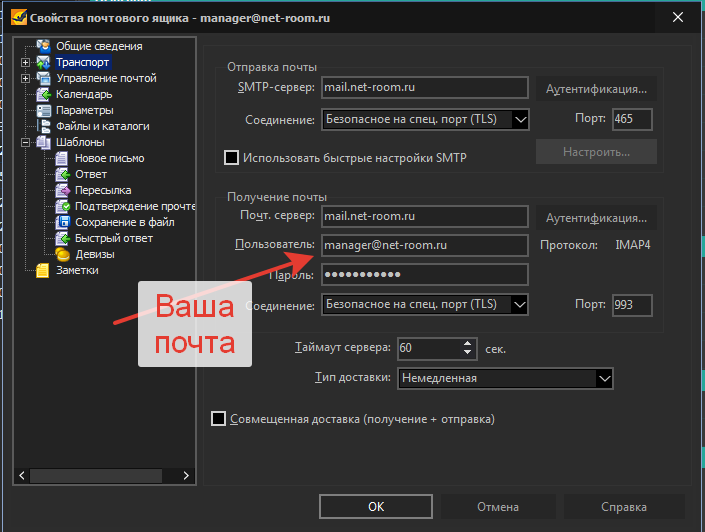Screen dimensions: 705x532
Task: Open Справка help button
Action: point(624,507)
